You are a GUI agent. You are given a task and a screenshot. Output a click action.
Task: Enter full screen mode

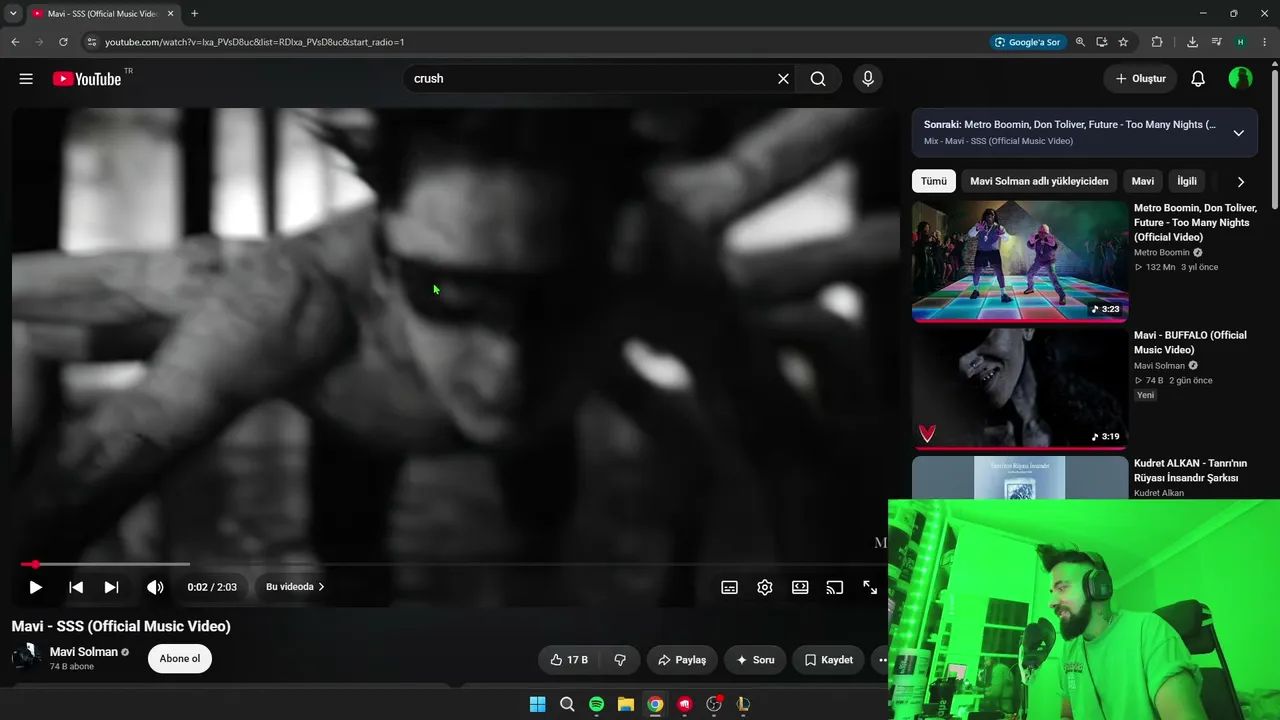870,587
